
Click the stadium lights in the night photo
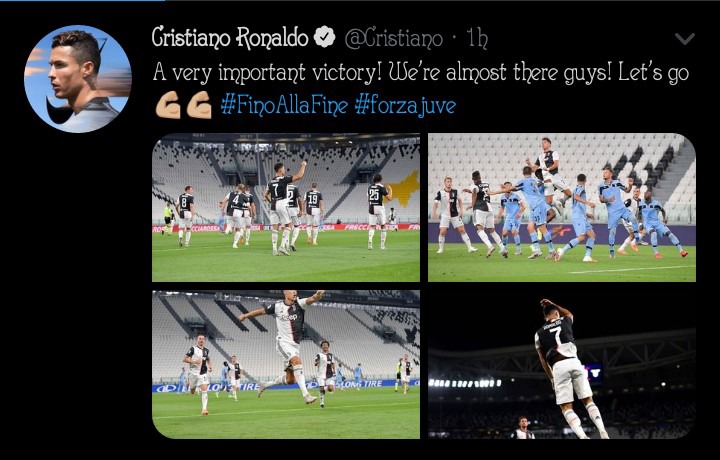pyautogui.click(x=465, y=383)
